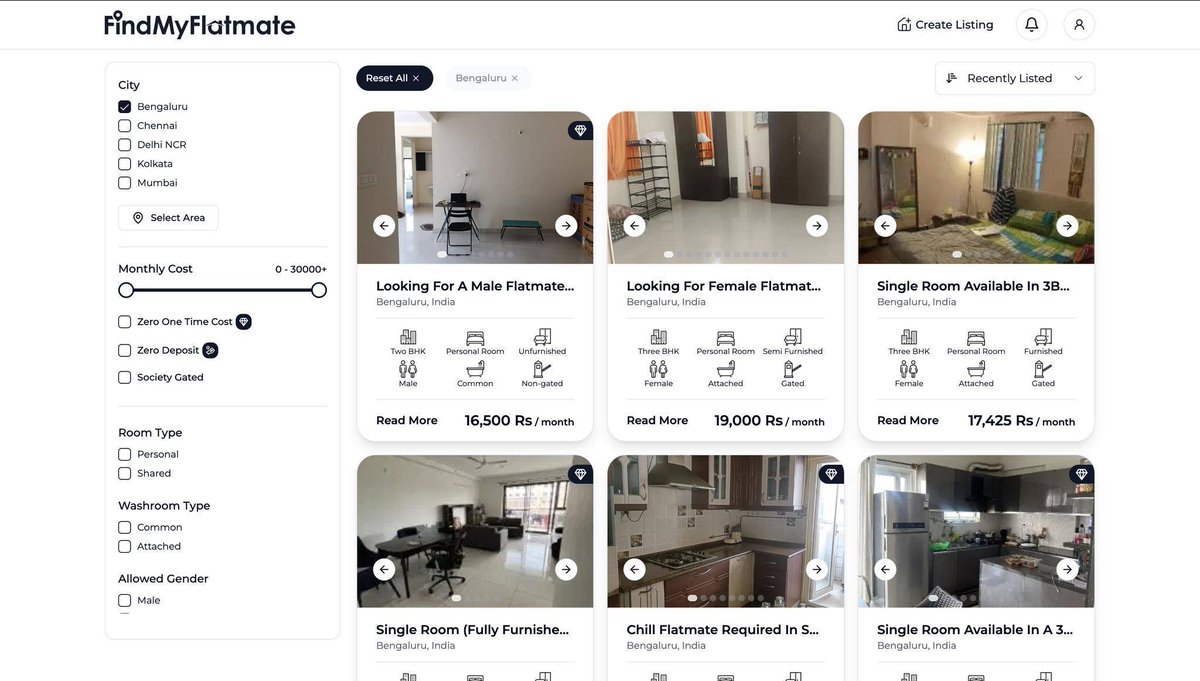Show next photo on Chill Flatmate listing

pyautogui.click(x=817, y=569)
